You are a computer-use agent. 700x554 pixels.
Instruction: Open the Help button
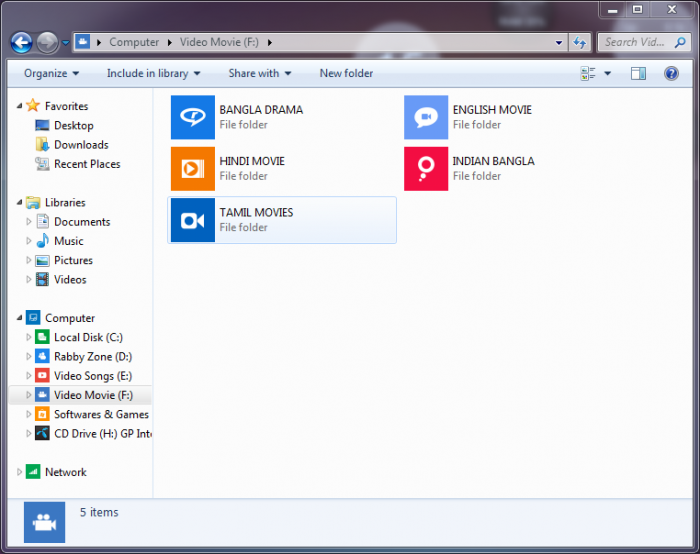671,74
